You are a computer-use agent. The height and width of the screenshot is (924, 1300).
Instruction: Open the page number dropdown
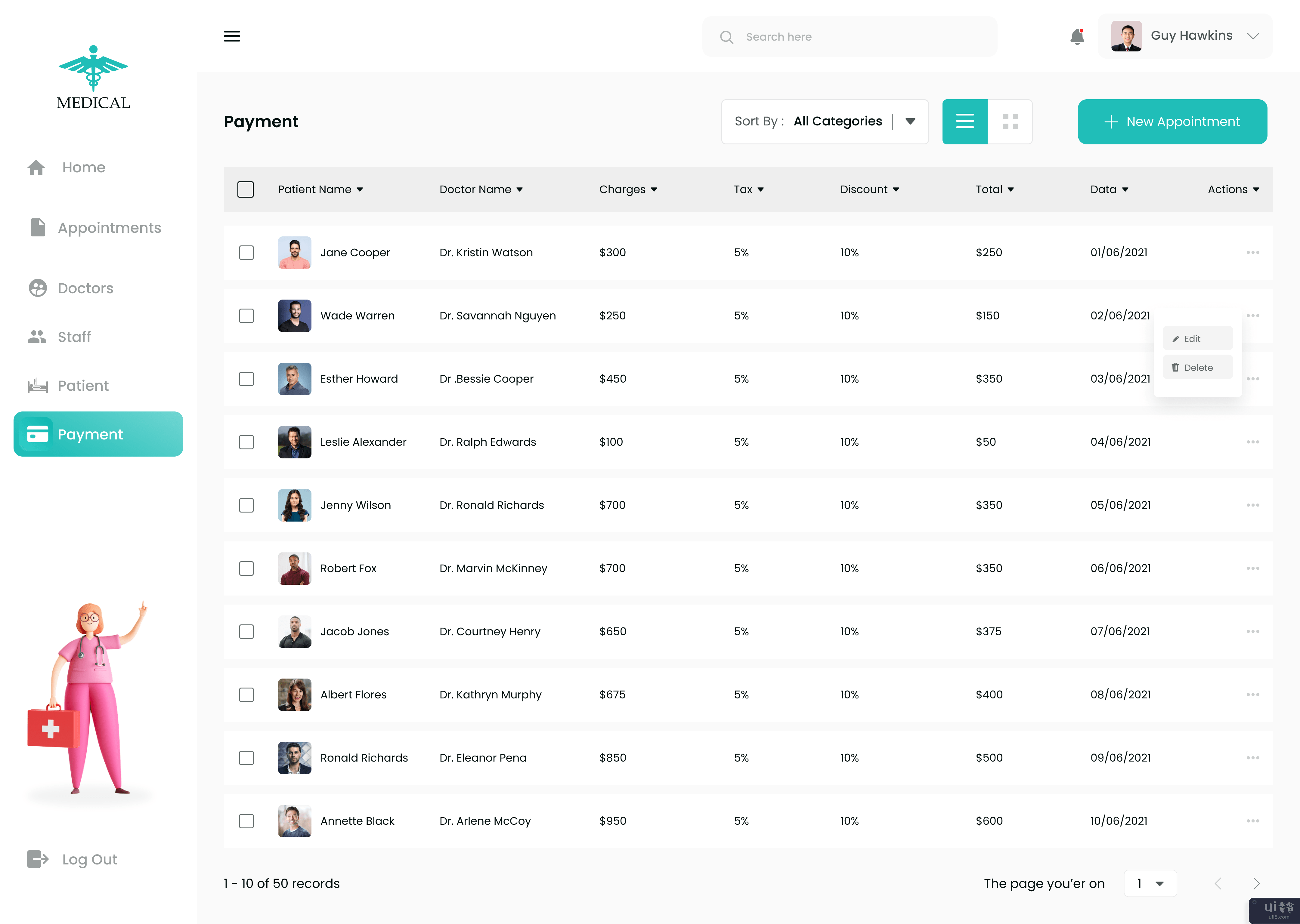click(x=1150, y=883)
